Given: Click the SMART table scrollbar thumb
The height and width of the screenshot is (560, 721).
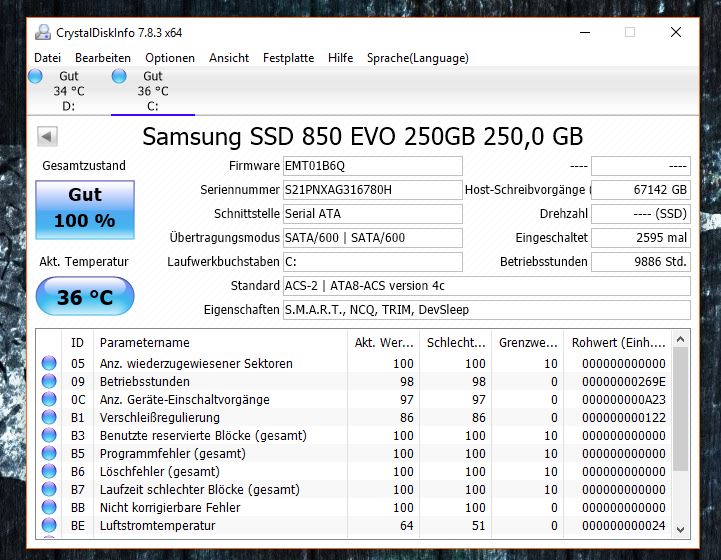Looking at the screenshot, I should click(681, 409).
